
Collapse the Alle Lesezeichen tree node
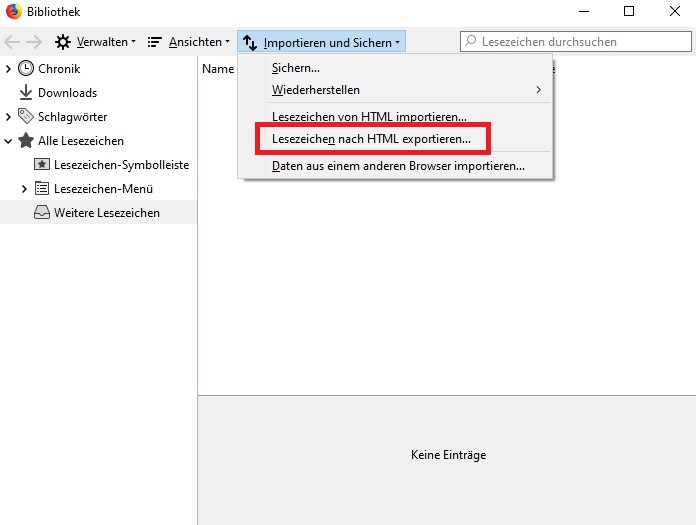coord(9,141)
